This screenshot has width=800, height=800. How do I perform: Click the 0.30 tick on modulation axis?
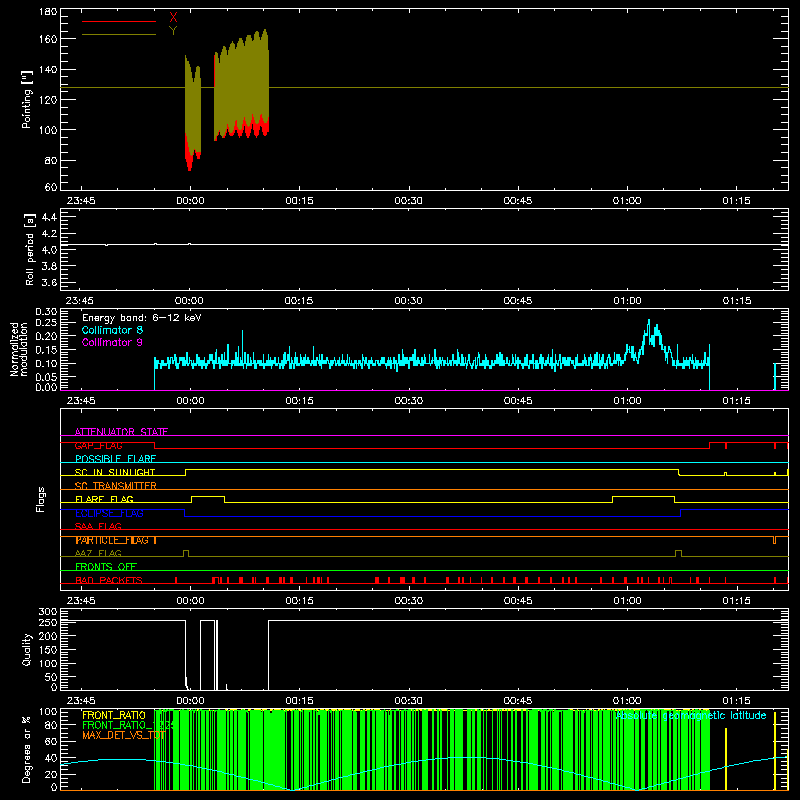click(46, 311)
